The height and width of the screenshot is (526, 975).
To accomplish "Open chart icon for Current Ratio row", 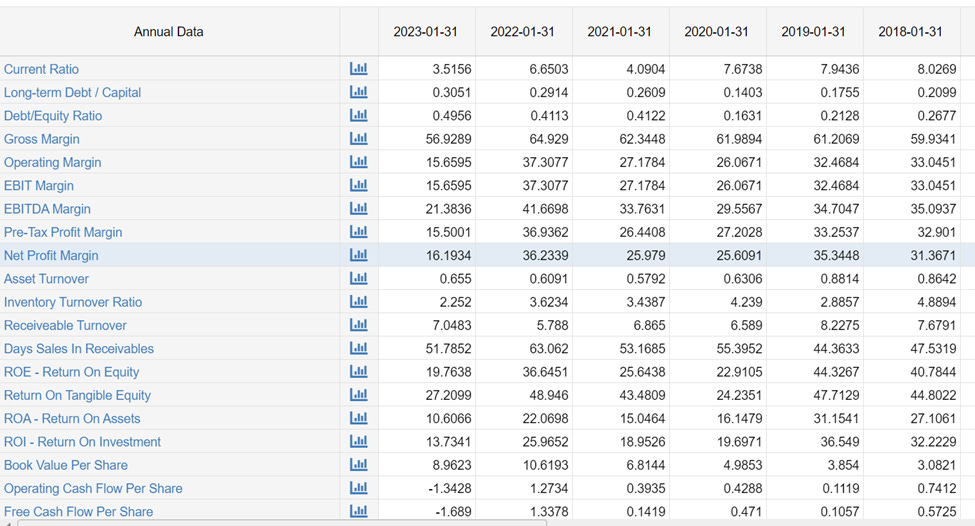I will (x=359, y=68).
